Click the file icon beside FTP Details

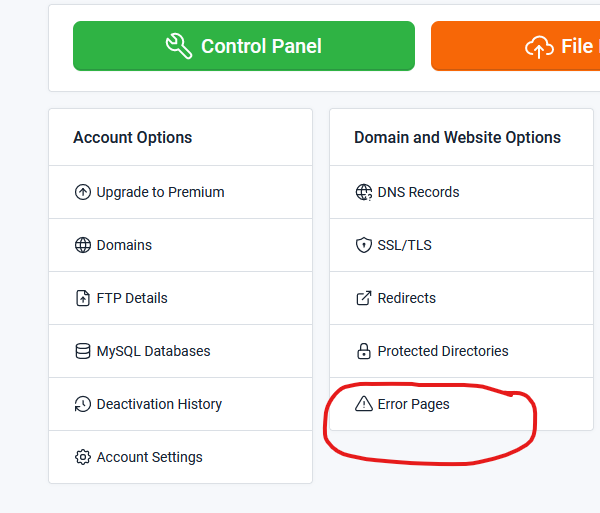(x=83, y=298)
